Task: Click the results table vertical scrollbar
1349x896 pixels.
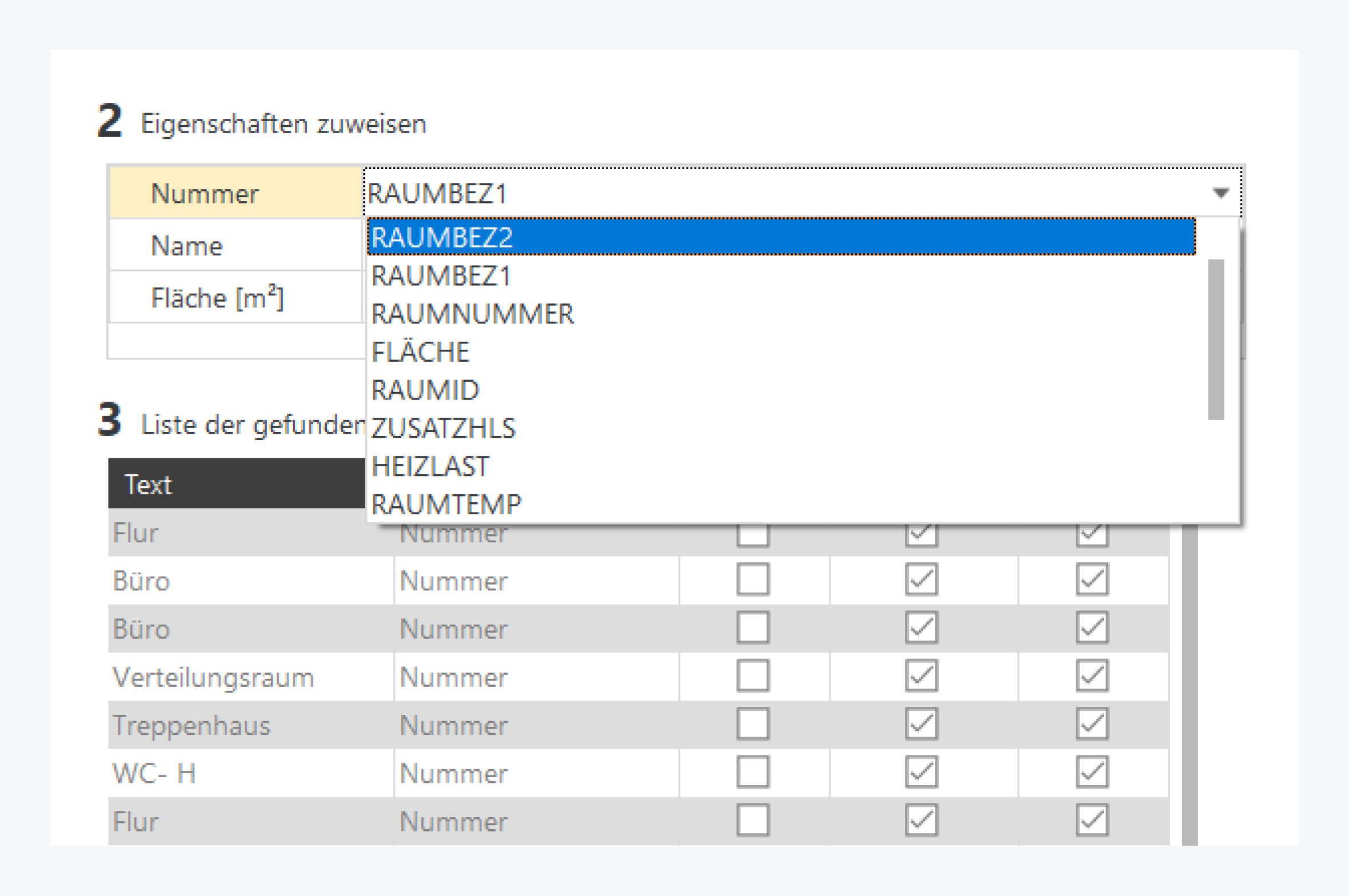Action: click(1190, 686)
